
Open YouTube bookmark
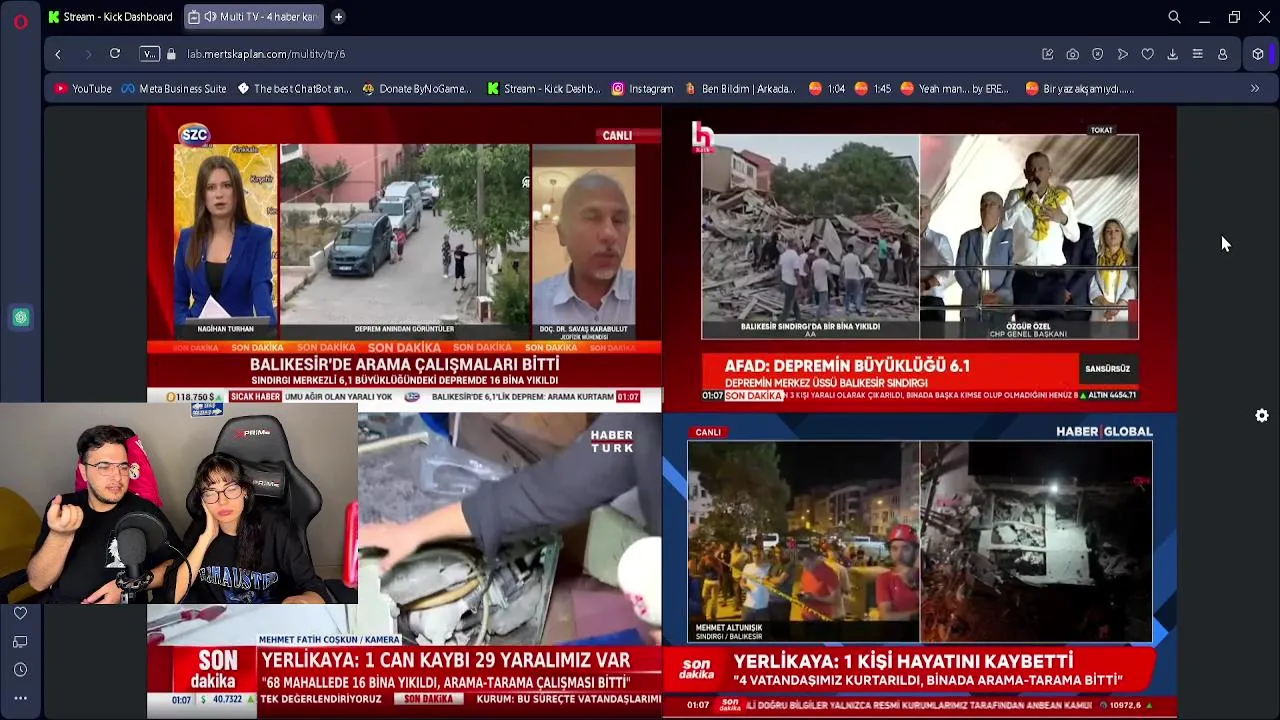click(x=83, y=89)
